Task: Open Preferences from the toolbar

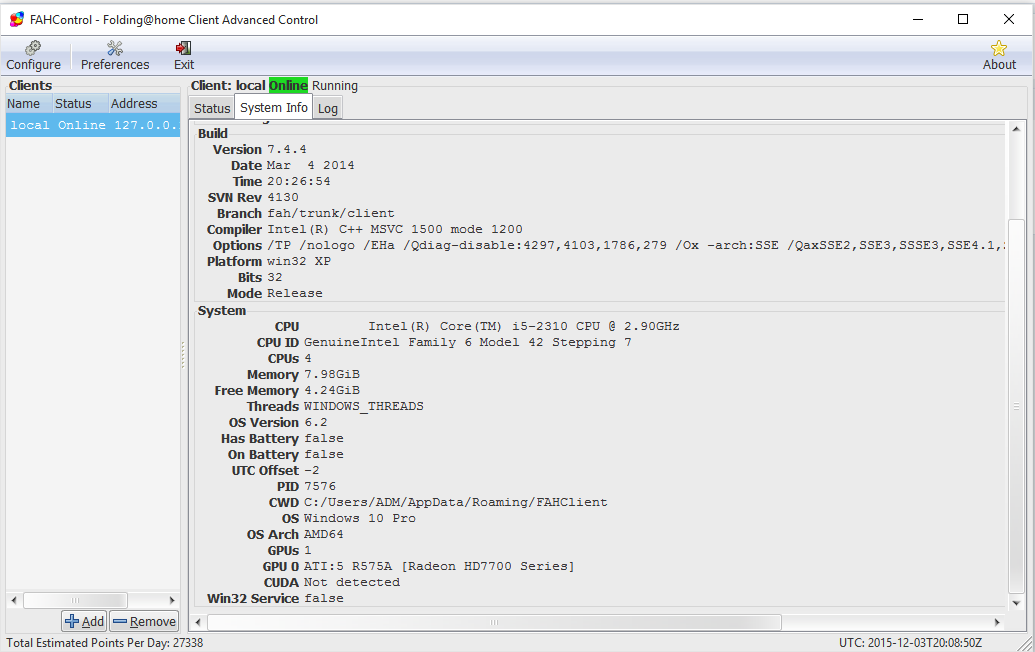Action: point(115,55)
